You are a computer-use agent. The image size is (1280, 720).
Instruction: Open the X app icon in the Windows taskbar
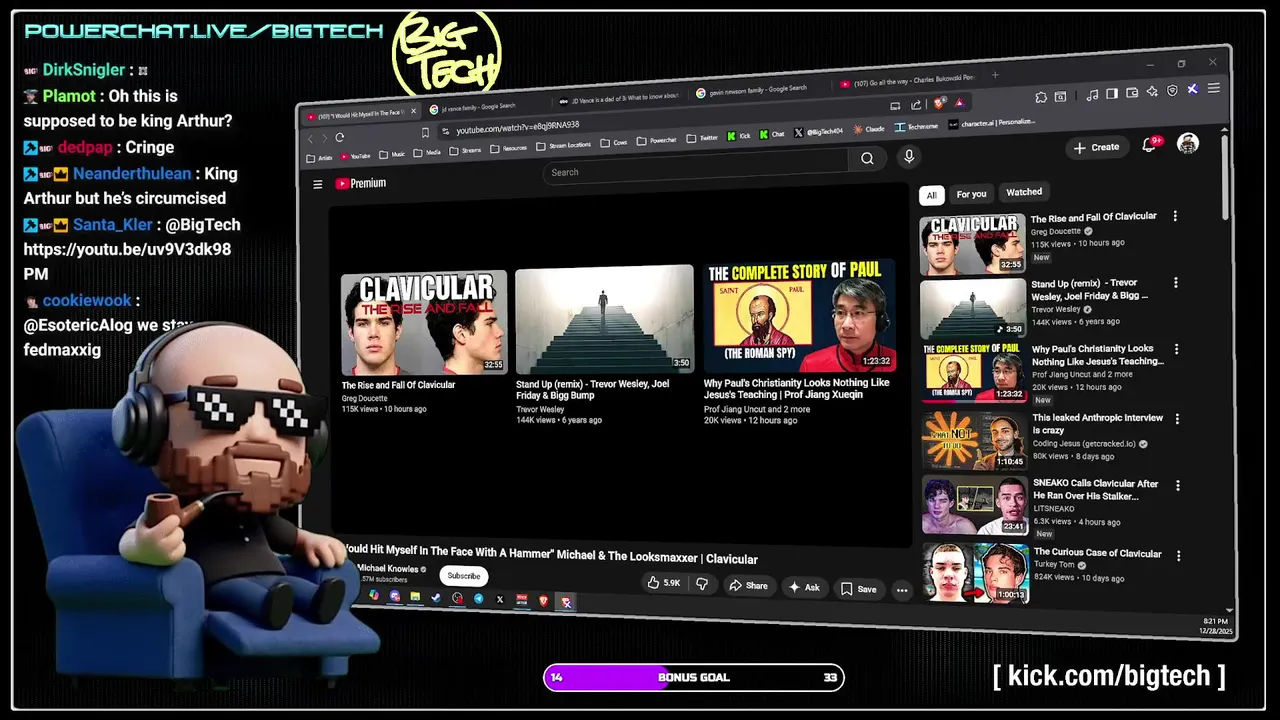[500, 599]
